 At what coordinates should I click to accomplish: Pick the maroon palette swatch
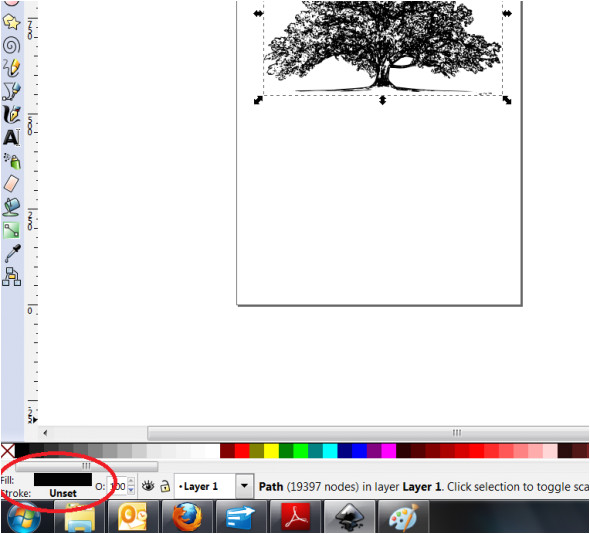227,451
